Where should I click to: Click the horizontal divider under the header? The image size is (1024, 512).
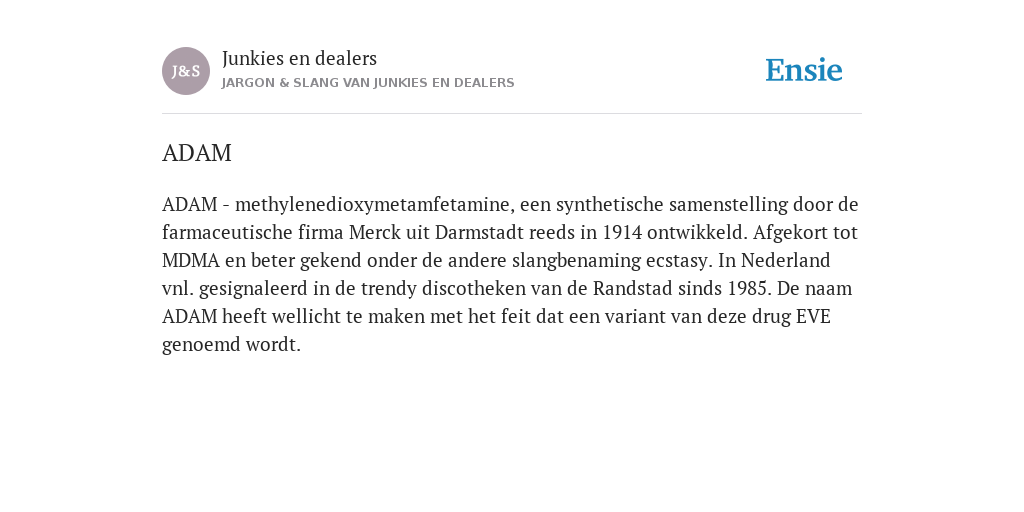(512, 114)
